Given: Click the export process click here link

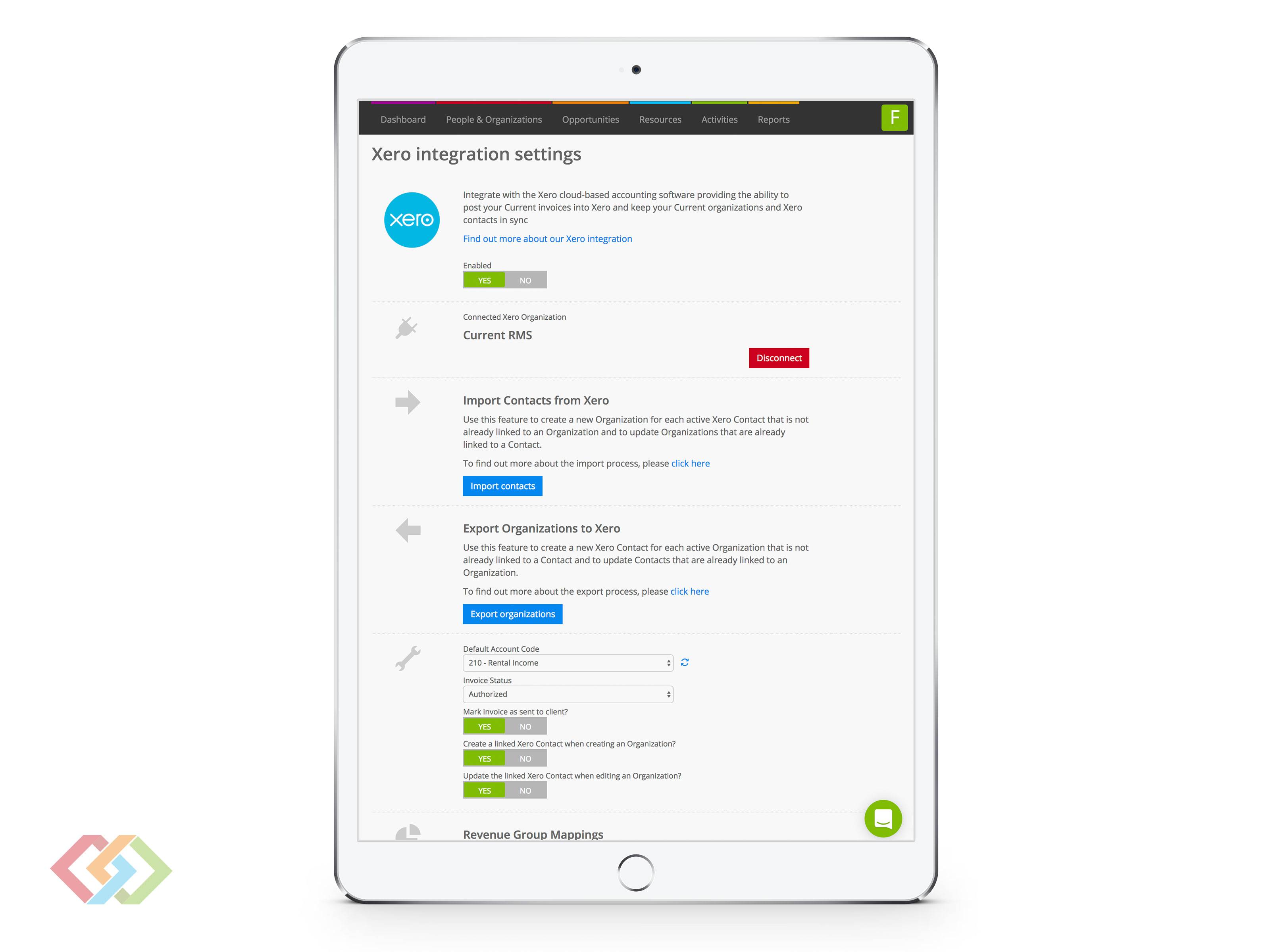Looking at the screenshot, I should coord(689,591).
